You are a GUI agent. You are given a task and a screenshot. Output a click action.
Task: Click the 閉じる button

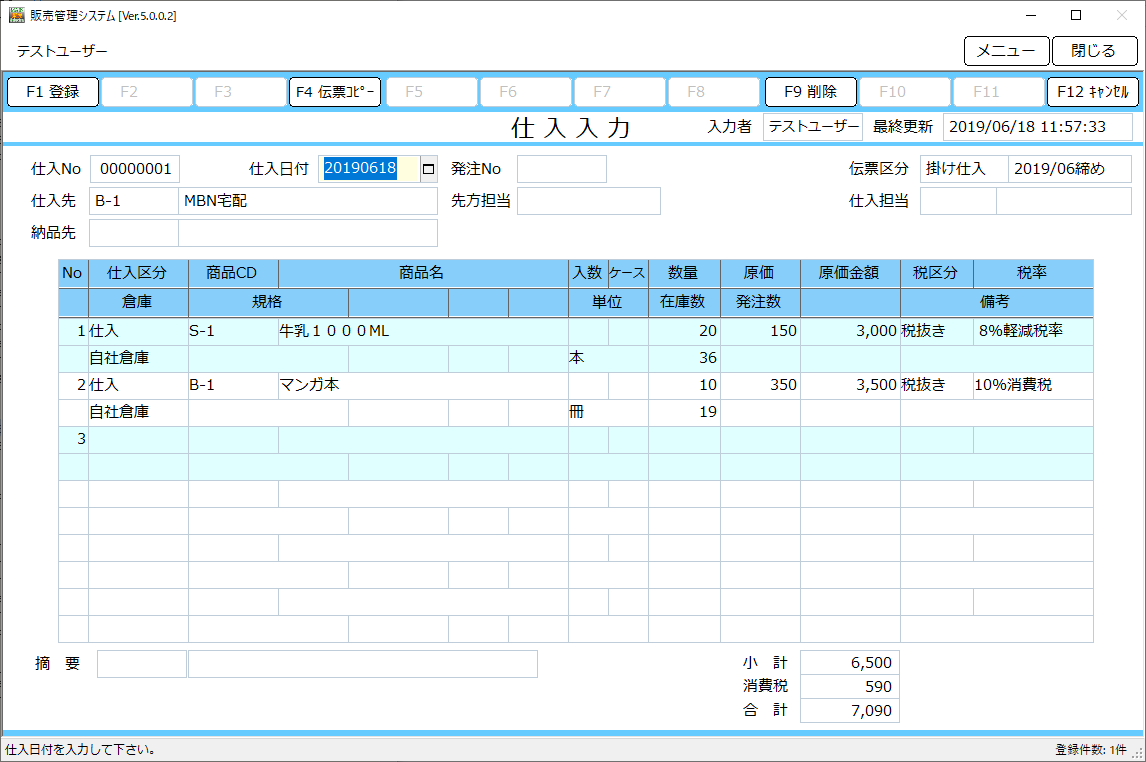coord(1094,51)
